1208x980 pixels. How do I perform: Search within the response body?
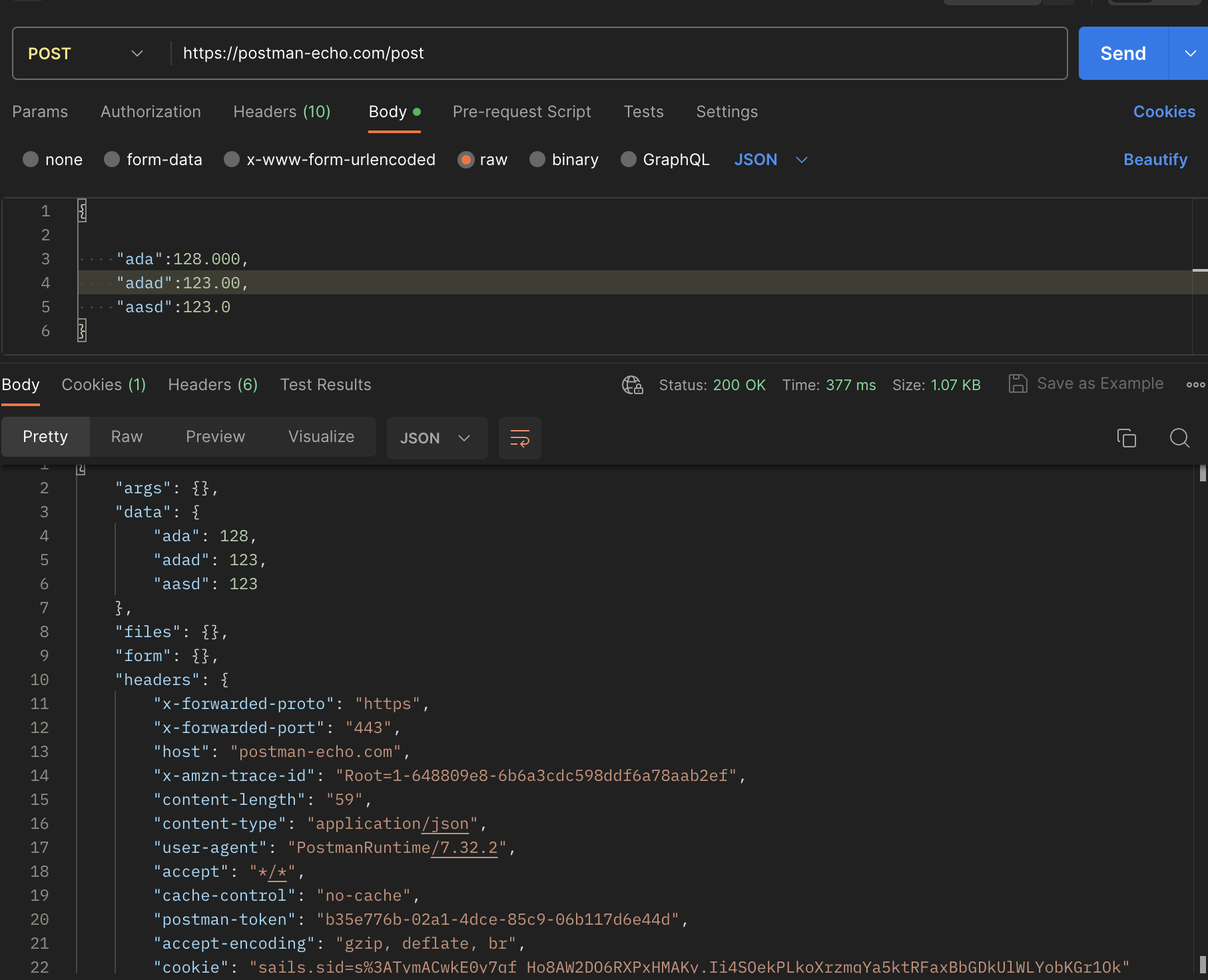click(1179, 438)
